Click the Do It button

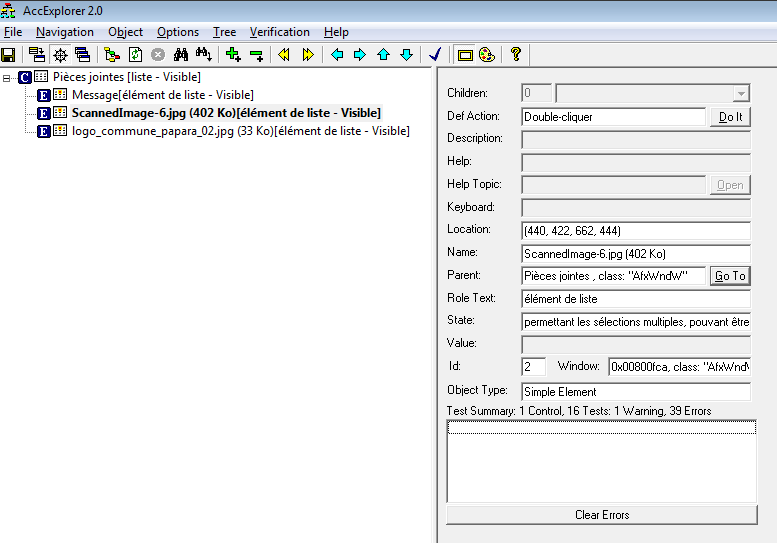pos(730,117)
